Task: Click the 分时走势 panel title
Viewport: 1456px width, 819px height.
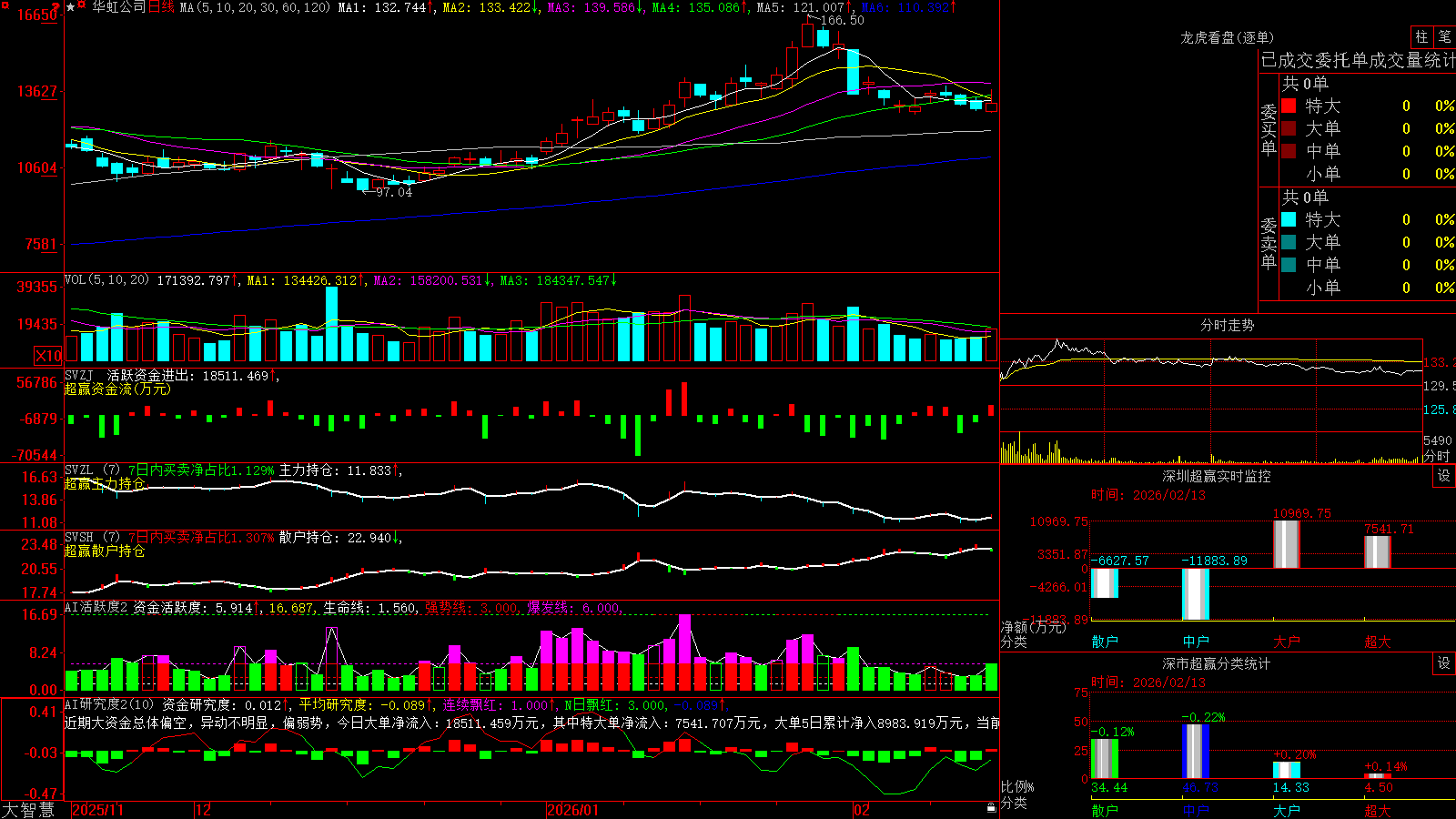Action: point(1227,325)
